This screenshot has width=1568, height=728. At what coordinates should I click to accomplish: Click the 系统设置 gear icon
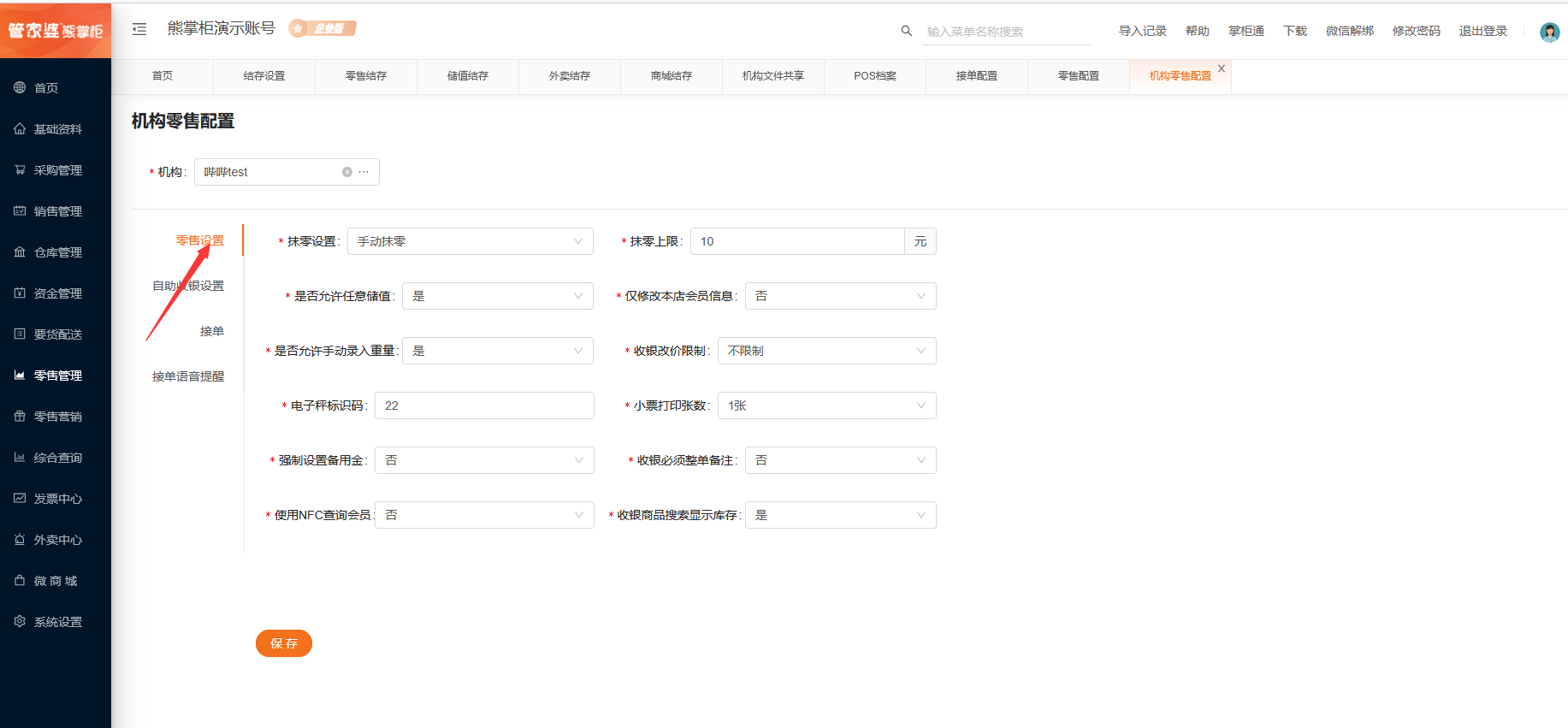tap(20, 621)
